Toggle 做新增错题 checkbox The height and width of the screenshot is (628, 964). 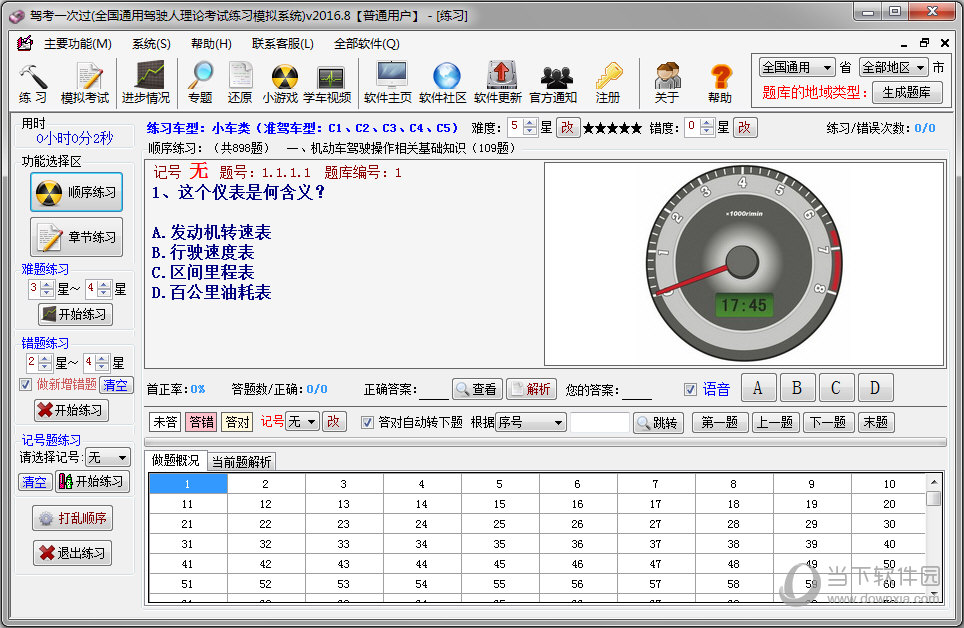(26, 384)
